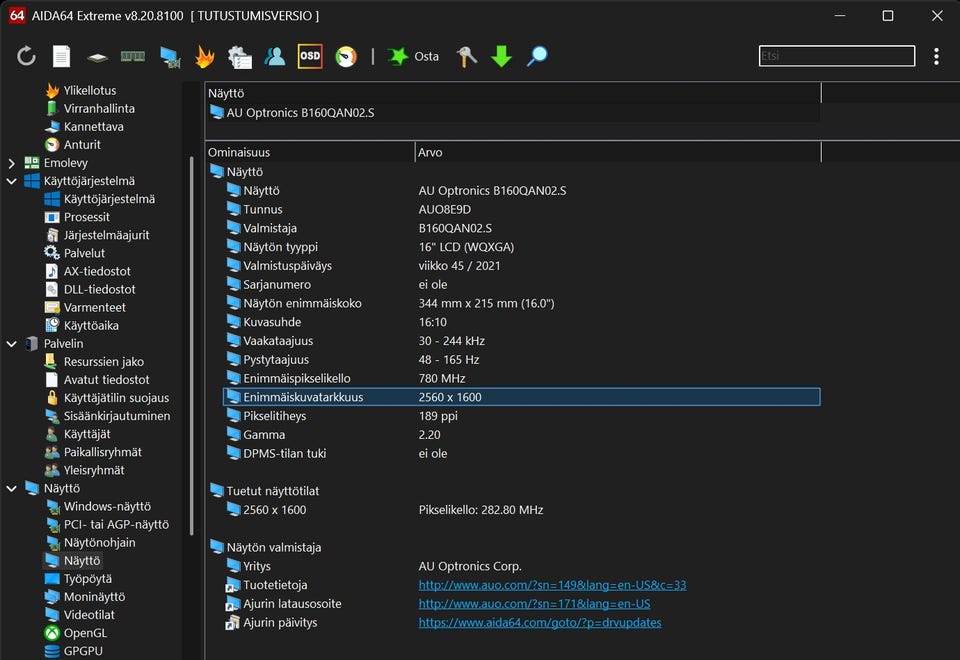
Task: Click the green download arrow icon
Action: coord(502,57)
